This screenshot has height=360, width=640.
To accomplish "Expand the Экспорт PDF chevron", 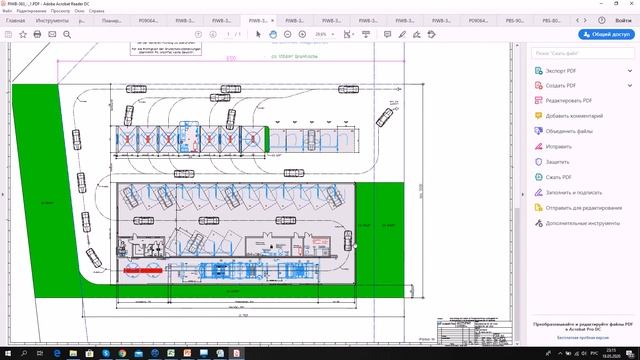I will (x=630, y=71).
